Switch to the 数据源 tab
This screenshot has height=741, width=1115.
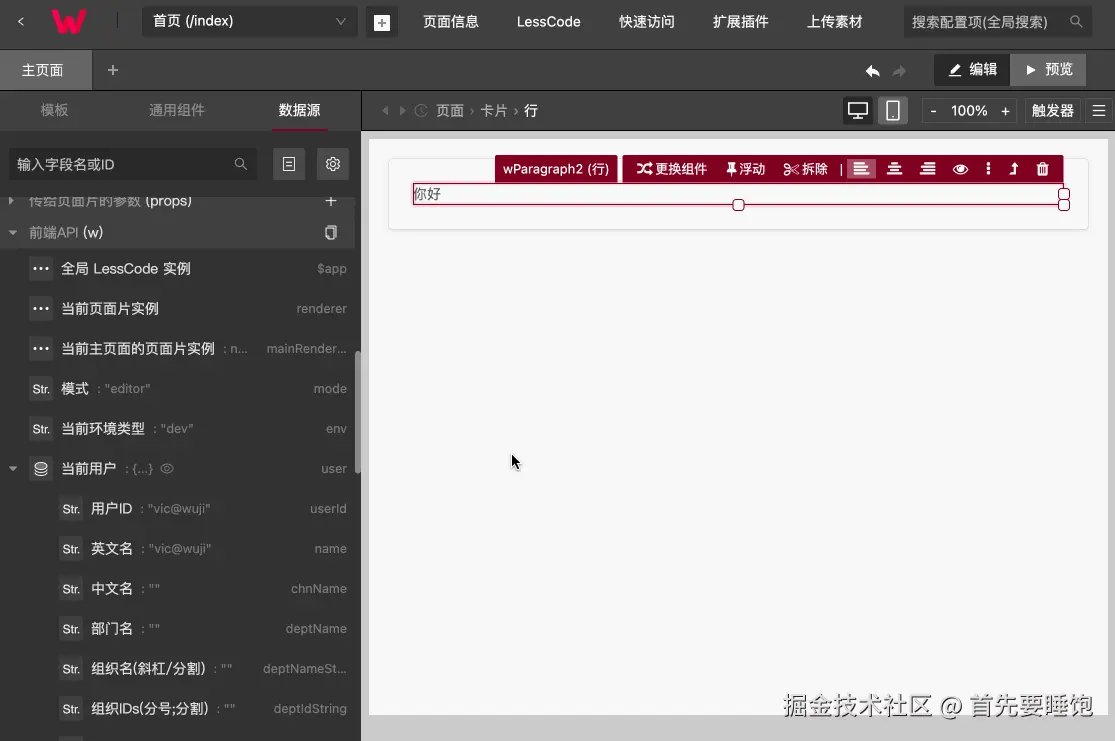click(299, 110)
